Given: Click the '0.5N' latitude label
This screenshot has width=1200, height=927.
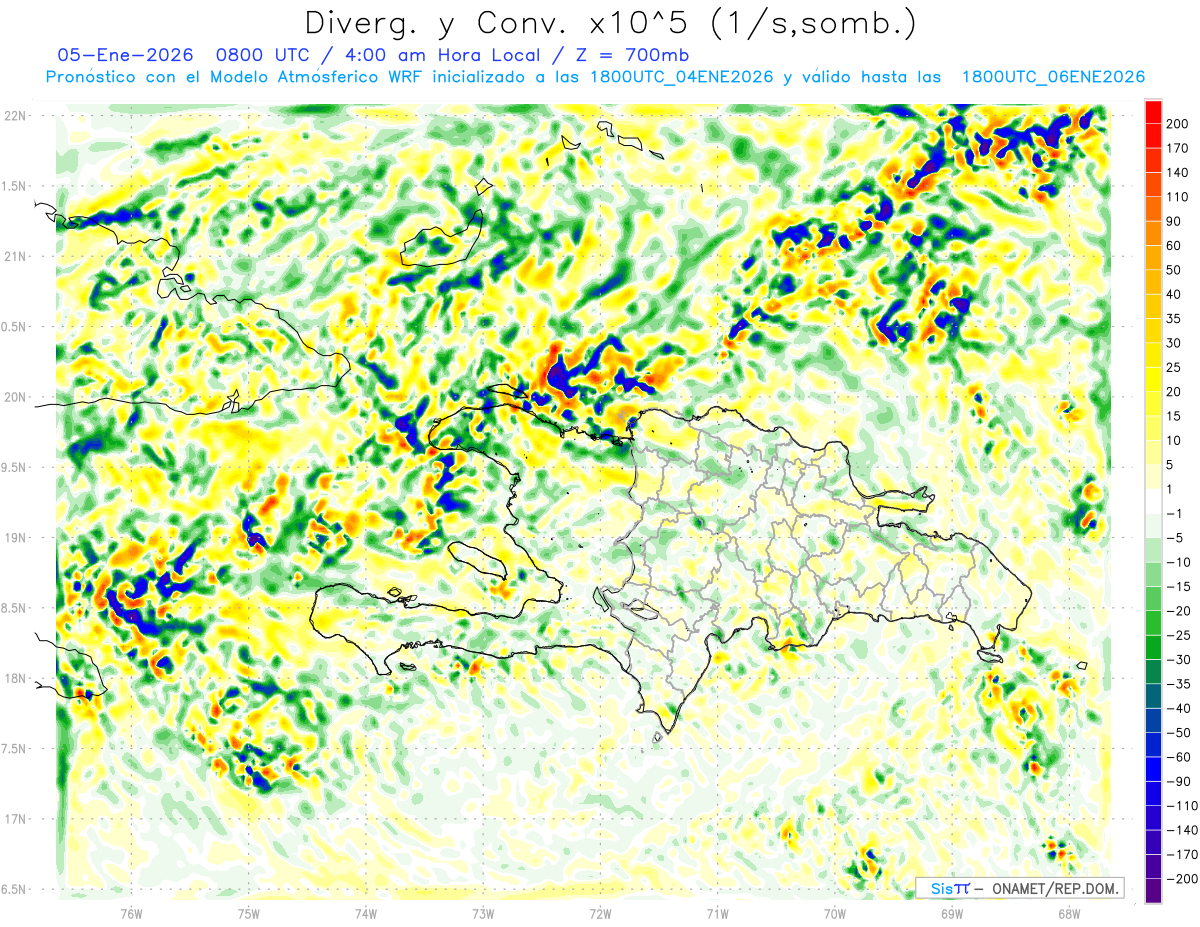Looking at the screenshot, I should (x=14, y=327).
